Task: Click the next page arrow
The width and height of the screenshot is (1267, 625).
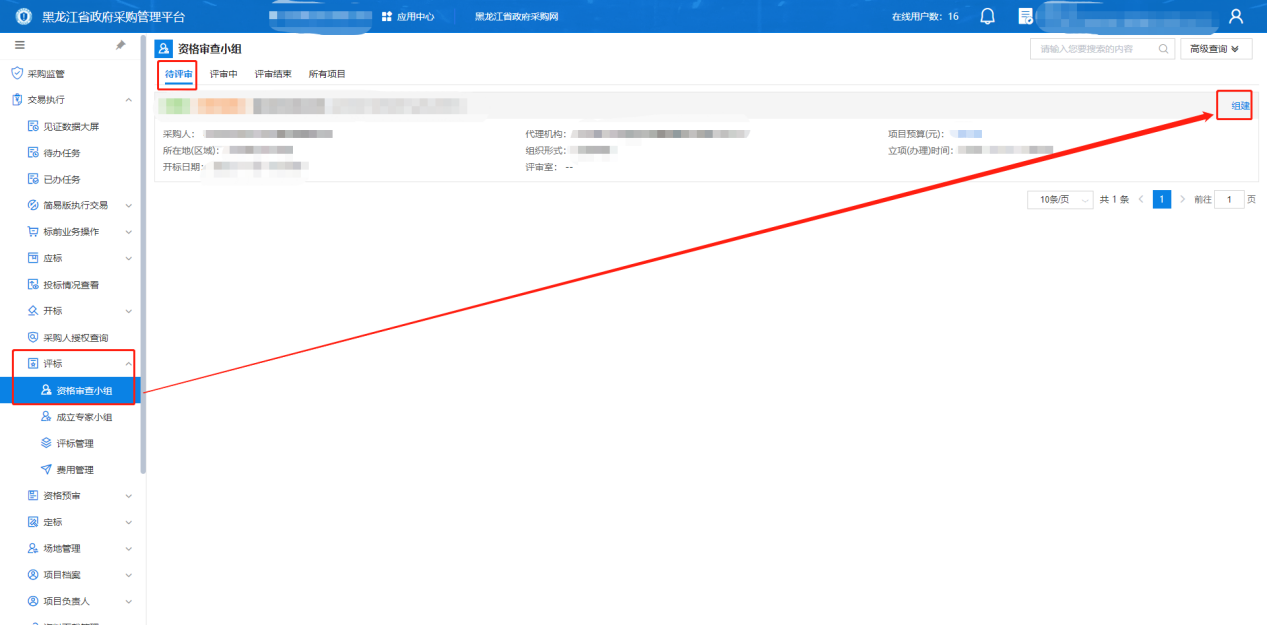Action: [1182, 200]
